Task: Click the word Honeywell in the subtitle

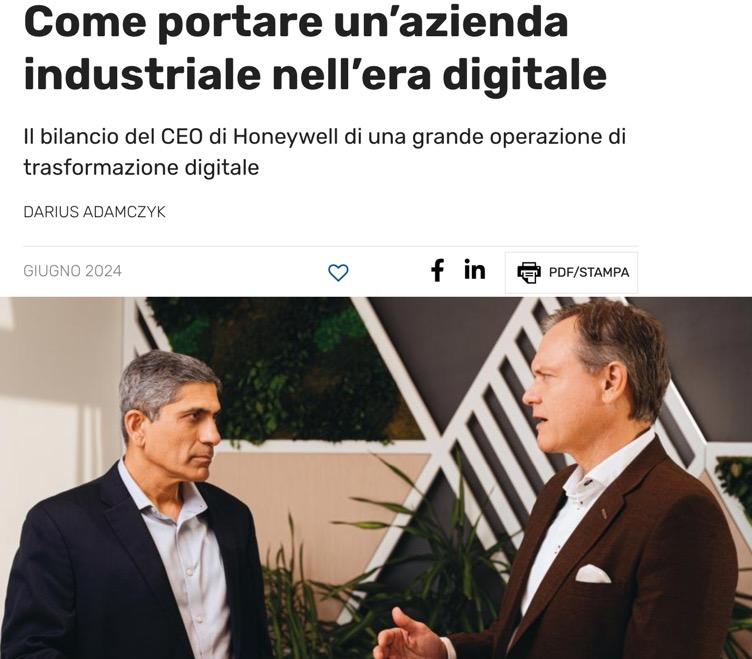Action: (286, 137)
